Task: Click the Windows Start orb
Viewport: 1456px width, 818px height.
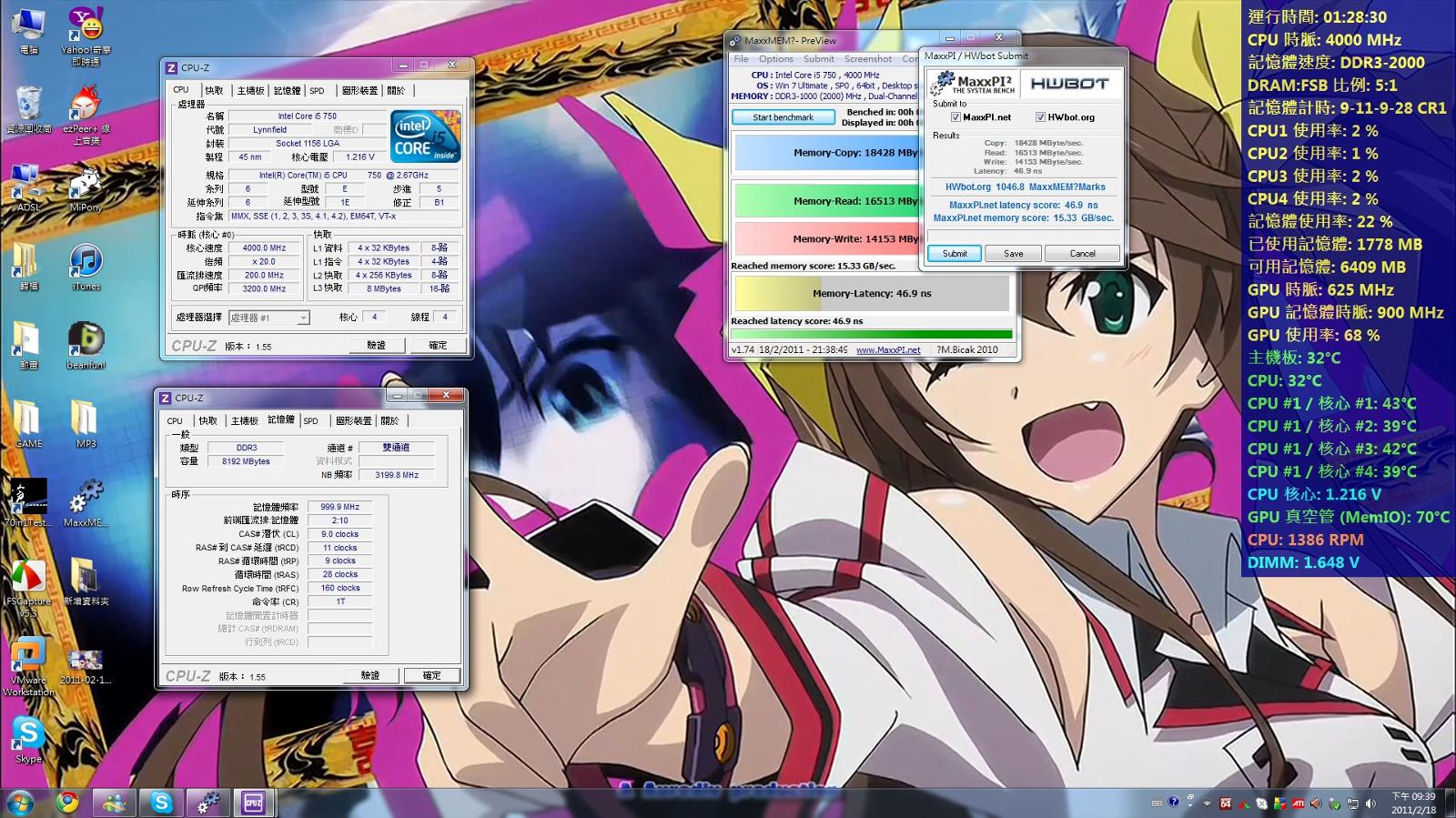Action: pos(20,803)
